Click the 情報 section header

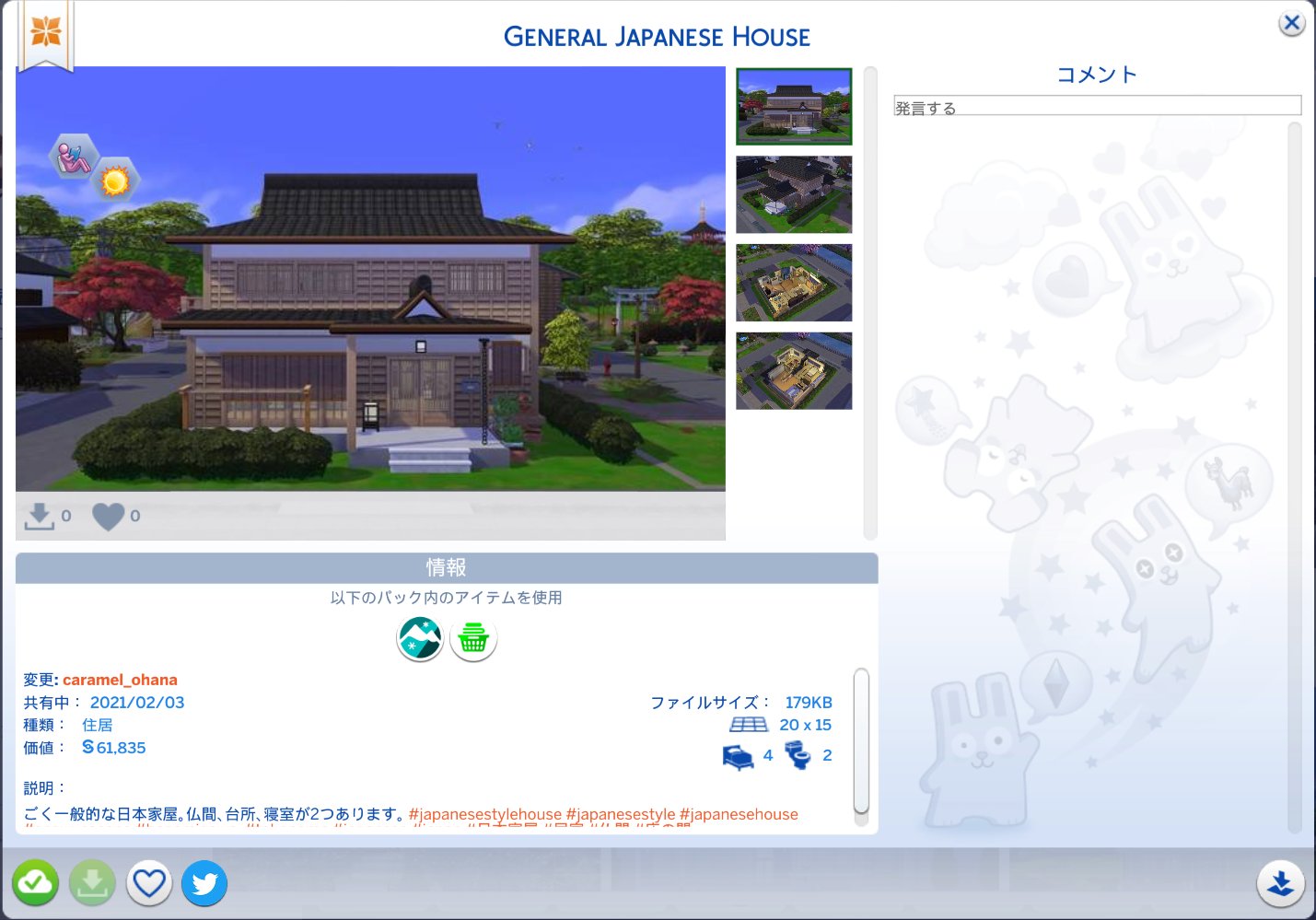click(x=447, y=568)
